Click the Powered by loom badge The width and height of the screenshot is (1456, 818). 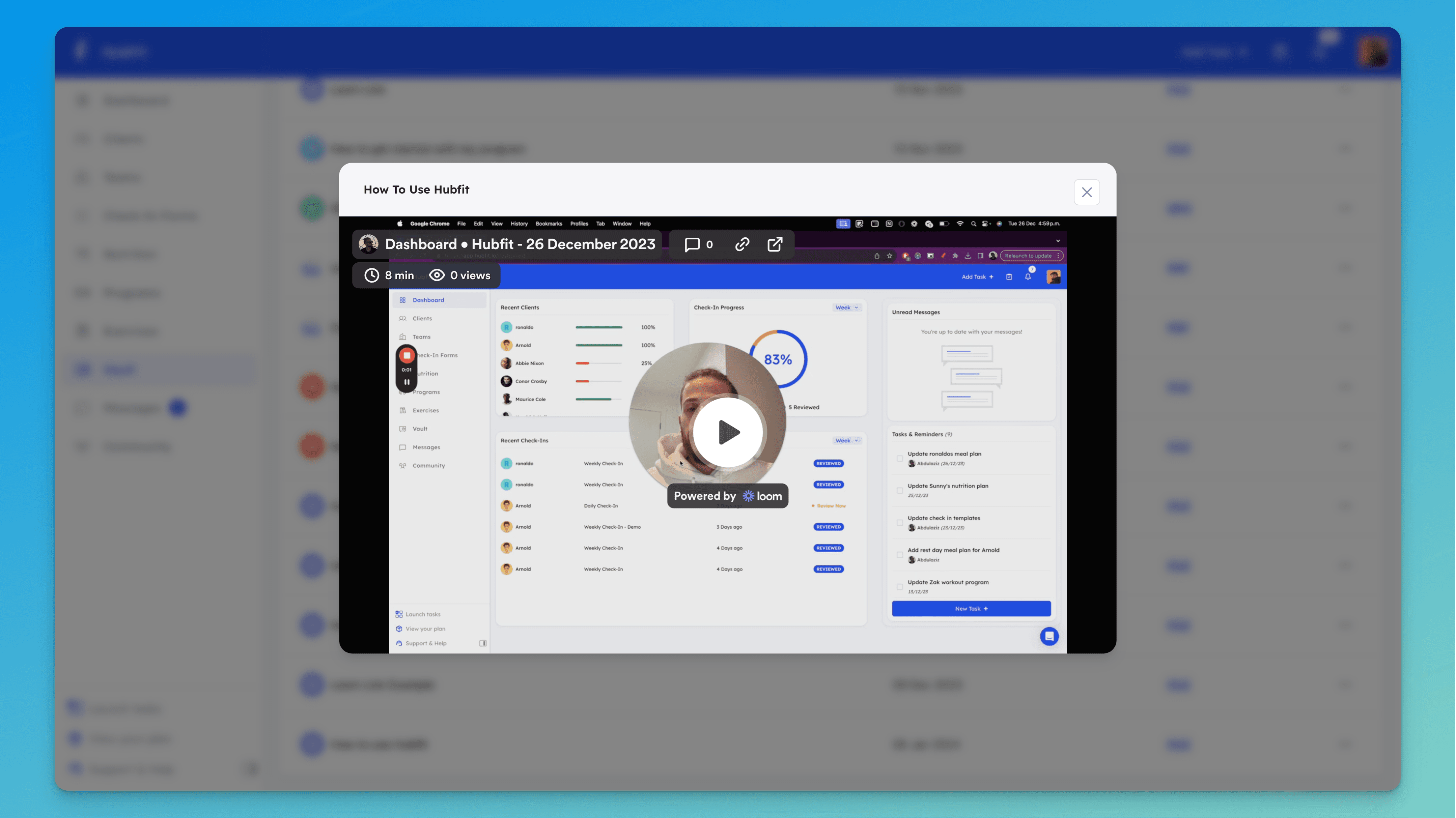coord(727,496)
